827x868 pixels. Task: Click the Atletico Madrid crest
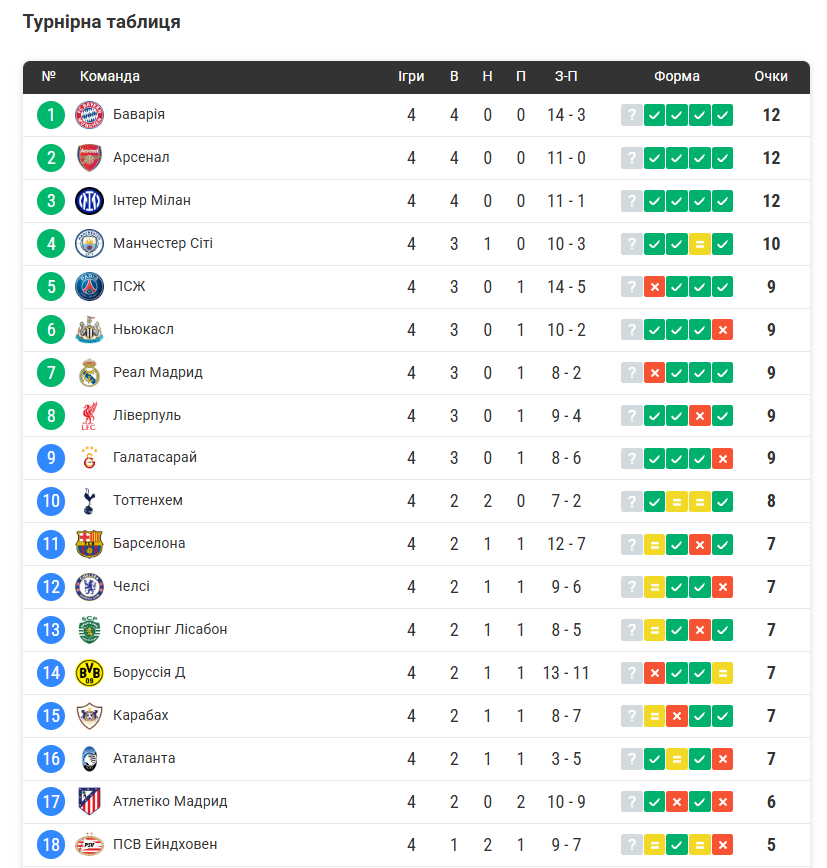tap(90, 801)
